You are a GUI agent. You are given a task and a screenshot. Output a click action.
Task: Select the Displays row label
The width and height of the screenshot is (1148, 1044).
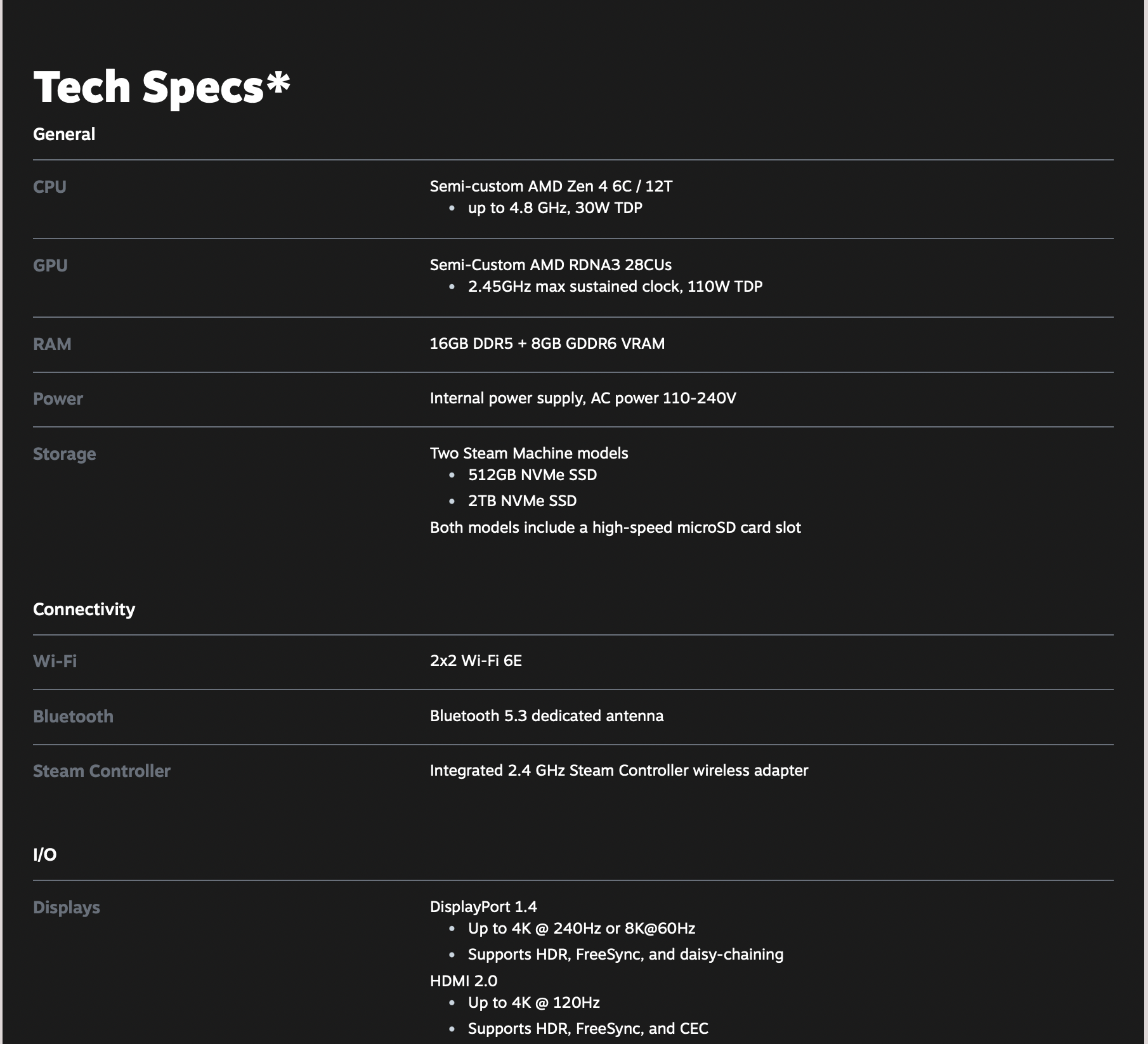[67, 908]
